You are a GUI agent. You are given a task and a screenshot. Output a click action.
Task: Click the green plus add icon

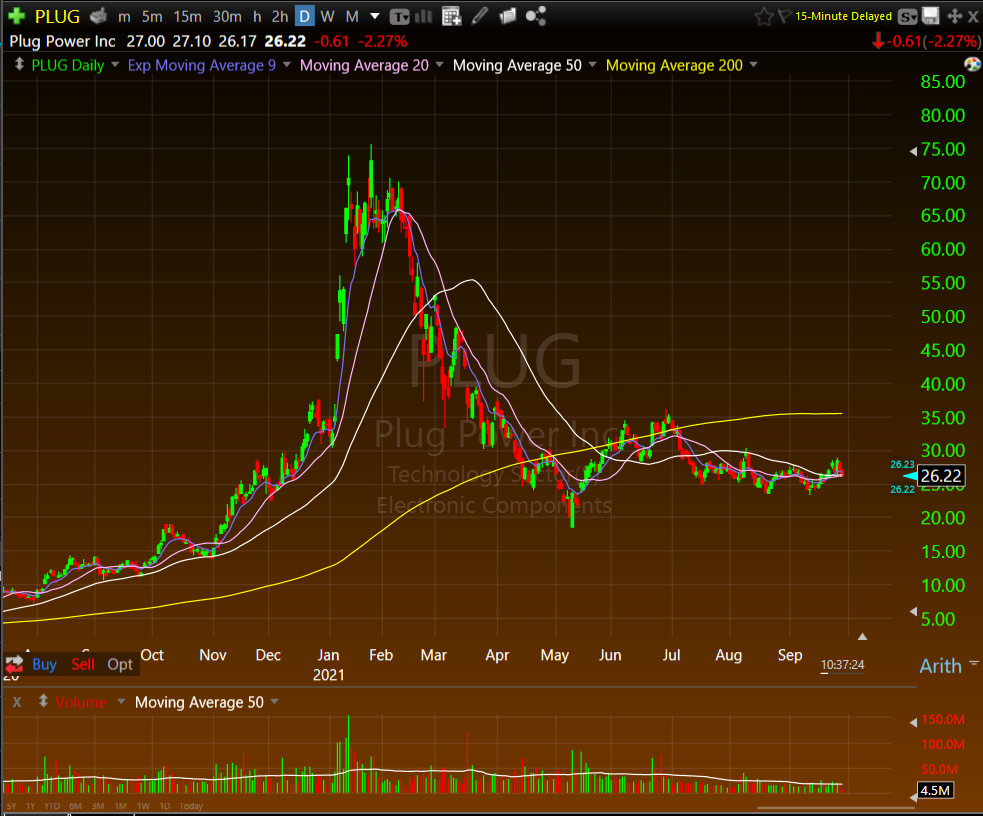16,16
